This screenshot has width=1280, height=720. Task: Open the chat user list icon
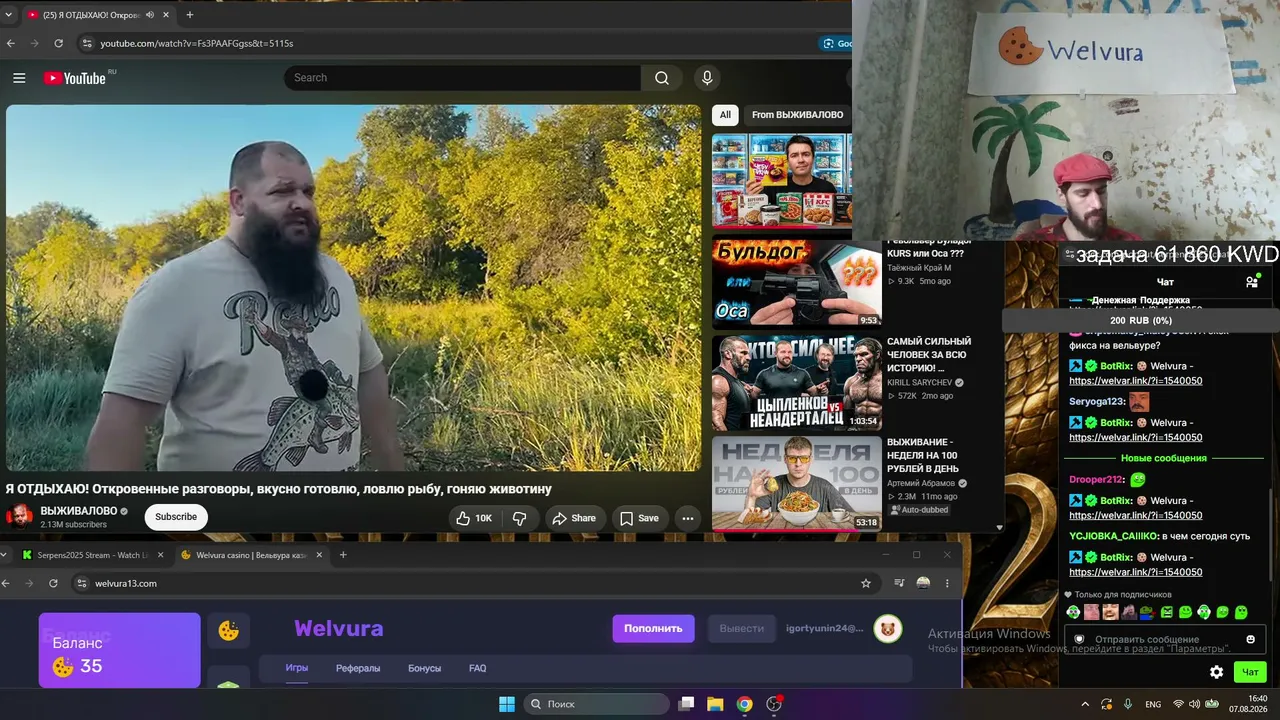click(1251, 282)
